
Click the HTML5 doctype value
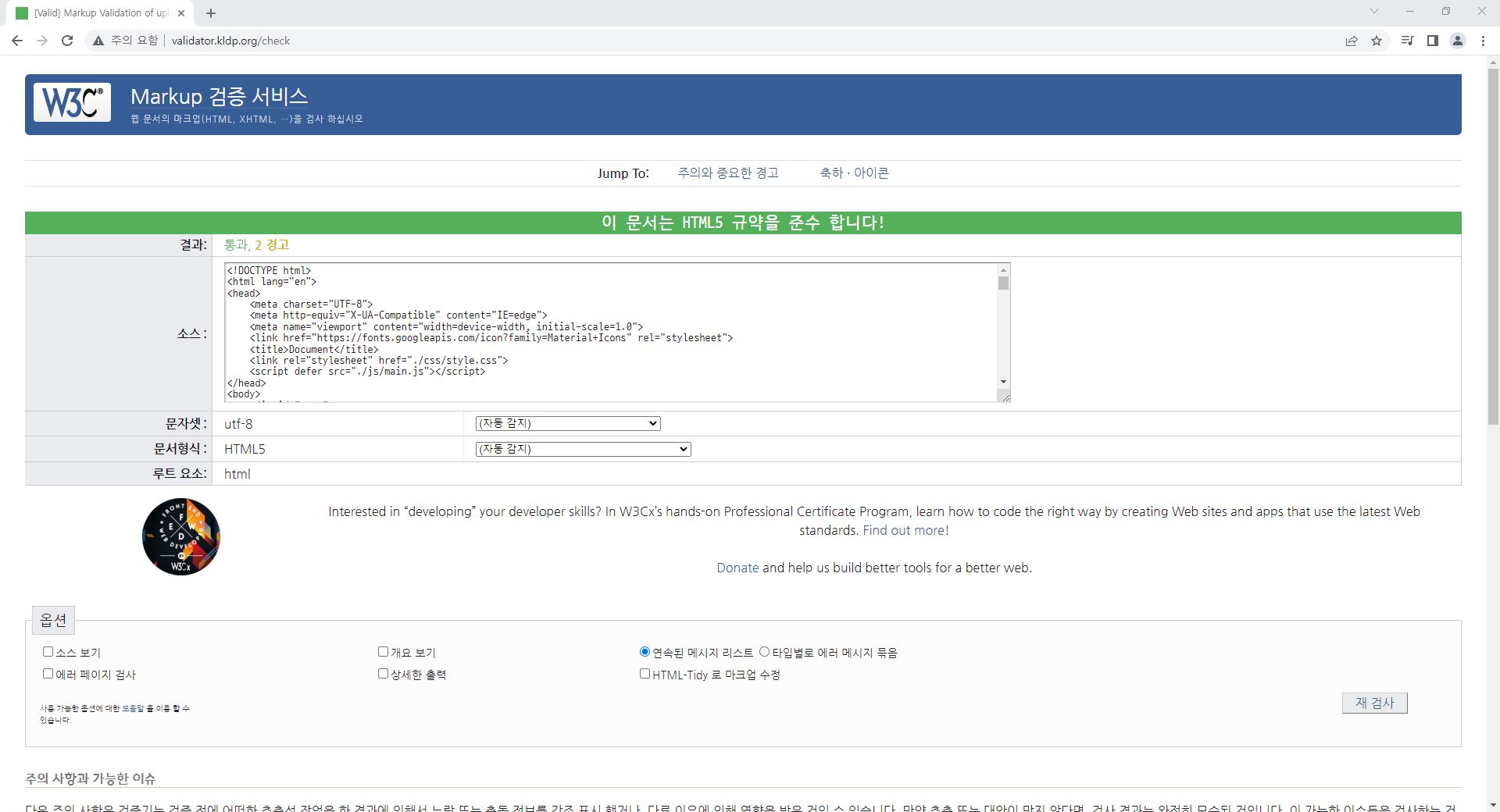pos(245,449)
